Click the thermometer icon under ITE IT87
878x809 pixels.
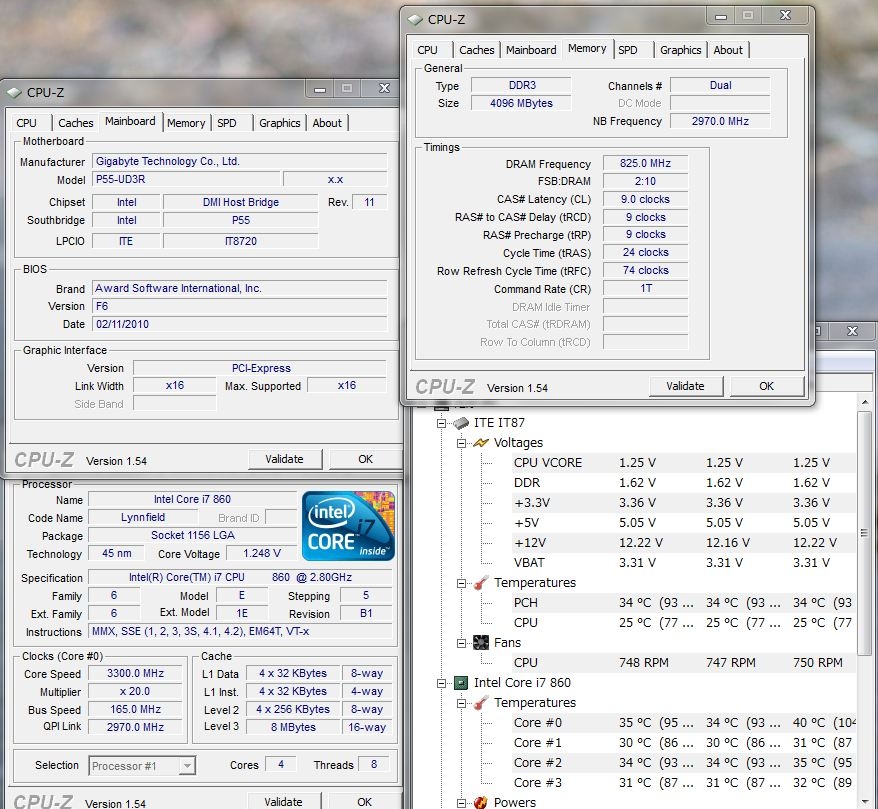point(480,583)
